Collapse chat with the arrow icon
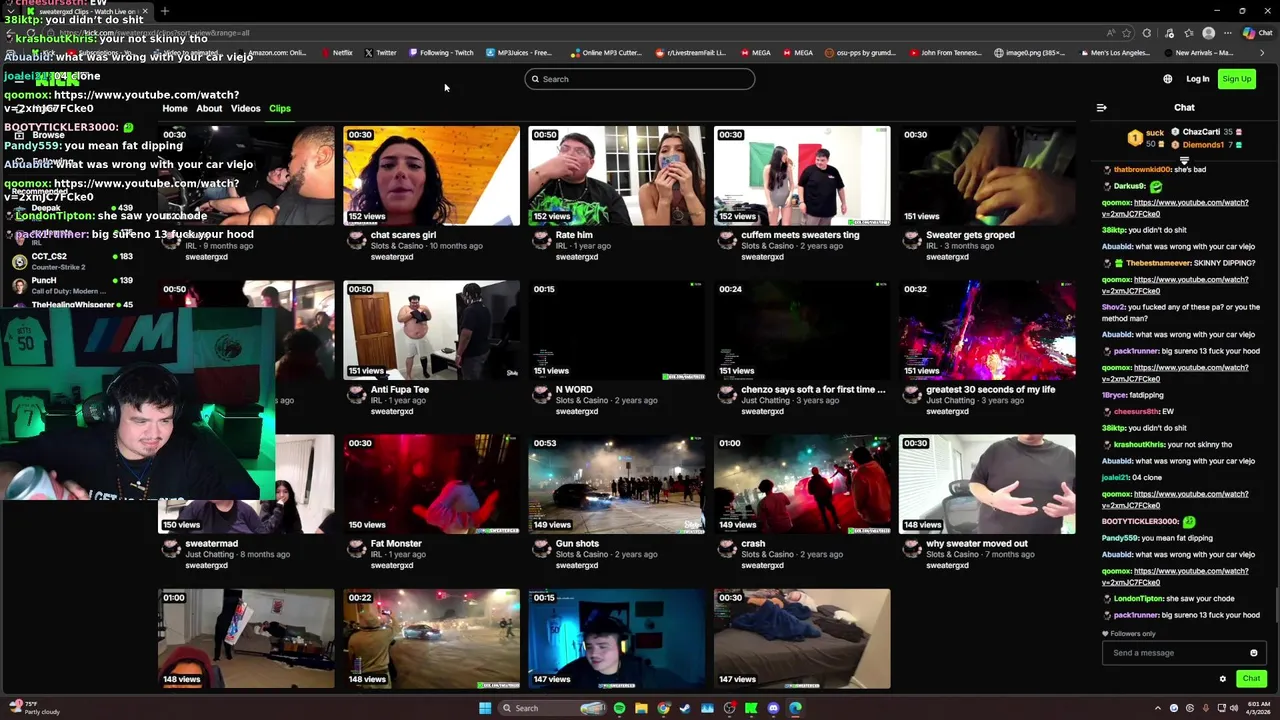The image size is (1280, 720). [1101, 108]
